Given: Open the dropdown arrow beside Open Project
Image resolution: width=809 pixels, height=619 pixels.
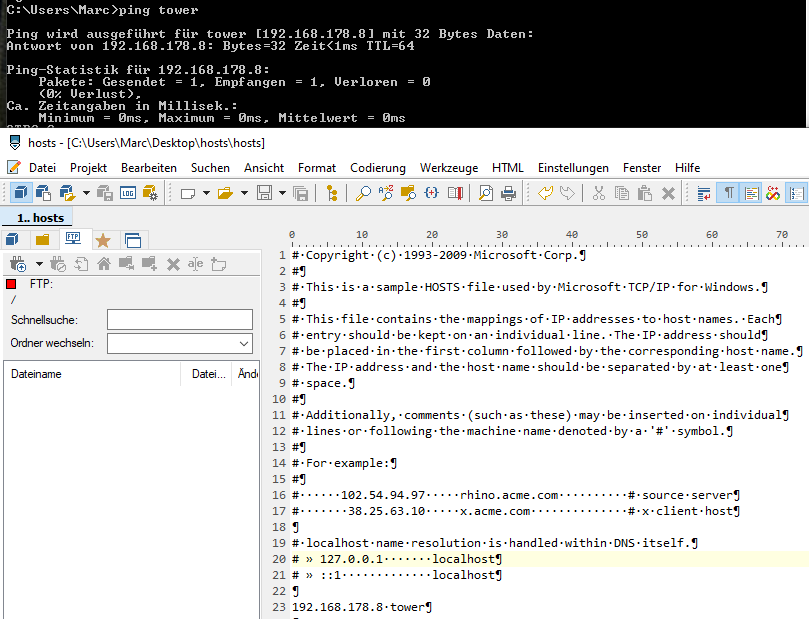Looking at the screenshot, I should (x=86, y=193).
